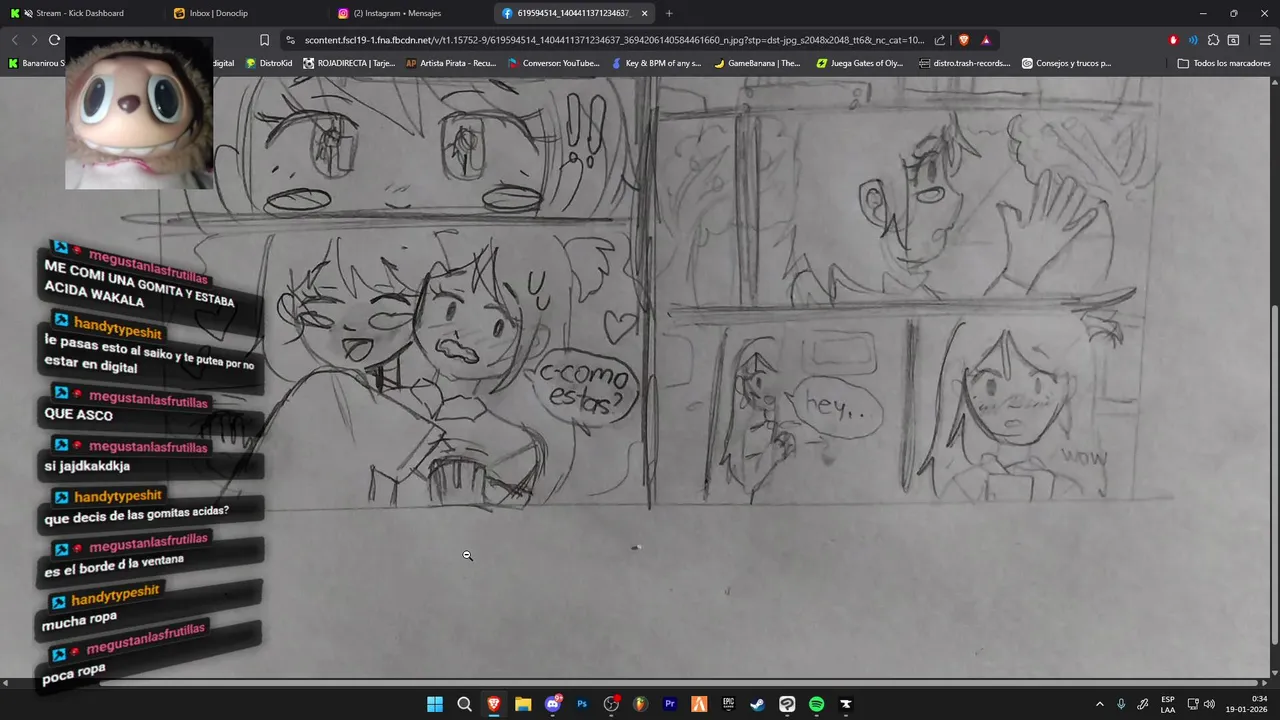
Task: Switch to the Stream - Kick Dashboard tab
Action: click(x=80, y=13)
